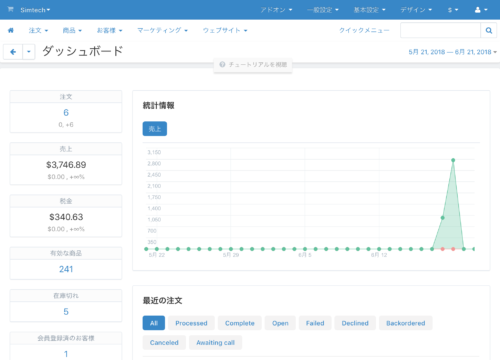Screen dimensions: 500x360
Task: Click the 統計情報 heading
Action: (x=159, y=106)
